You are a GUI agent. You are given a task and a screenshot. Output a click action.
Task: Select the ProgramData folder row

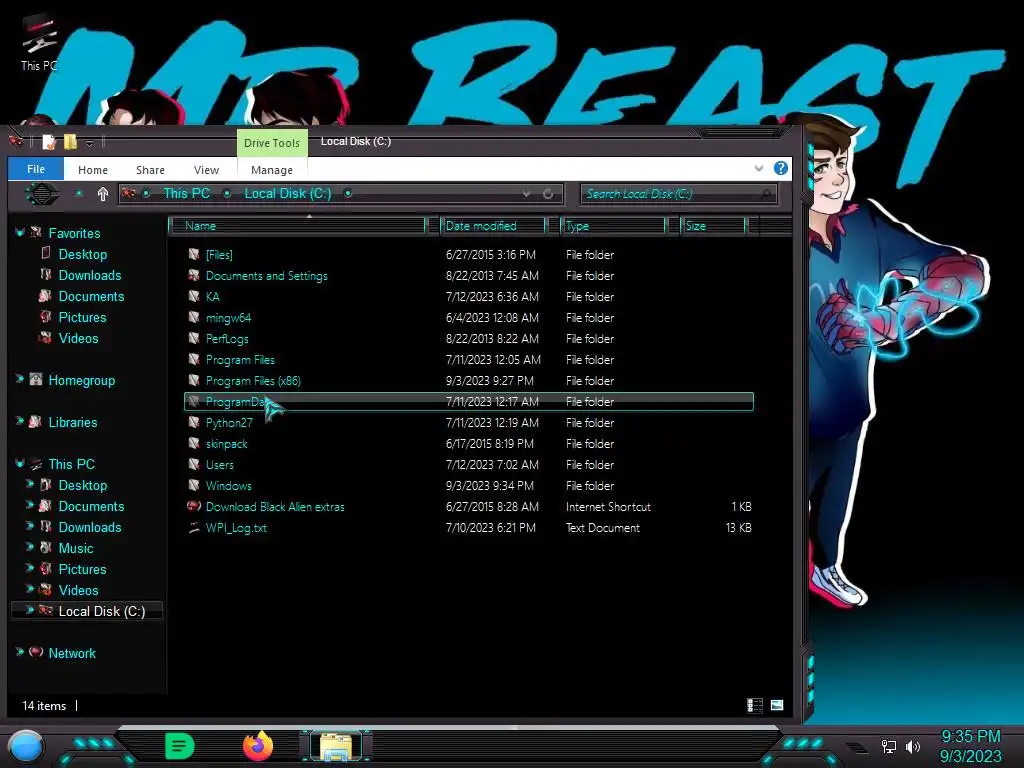469,402
